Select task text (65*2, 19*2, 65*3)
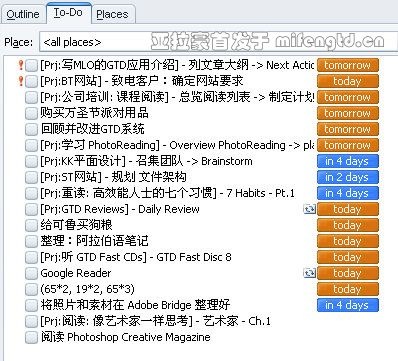This screenshot has width=398, height=361. (x=87, y=289)
